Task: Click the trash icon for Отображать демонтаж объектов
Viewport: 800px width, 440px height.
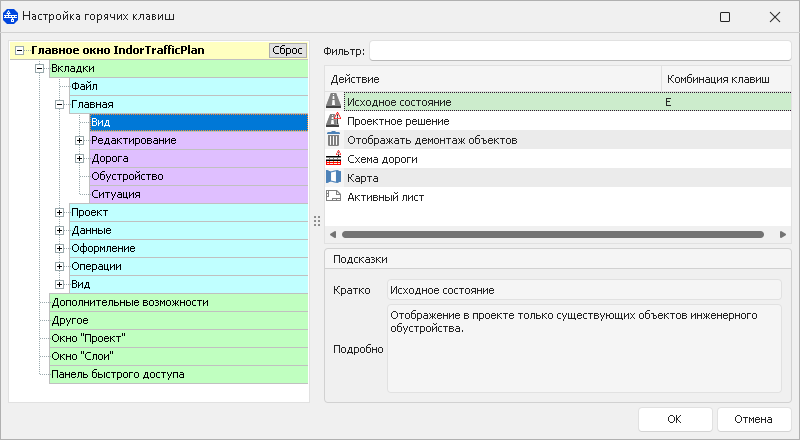Action: click(x=334, y=139)
